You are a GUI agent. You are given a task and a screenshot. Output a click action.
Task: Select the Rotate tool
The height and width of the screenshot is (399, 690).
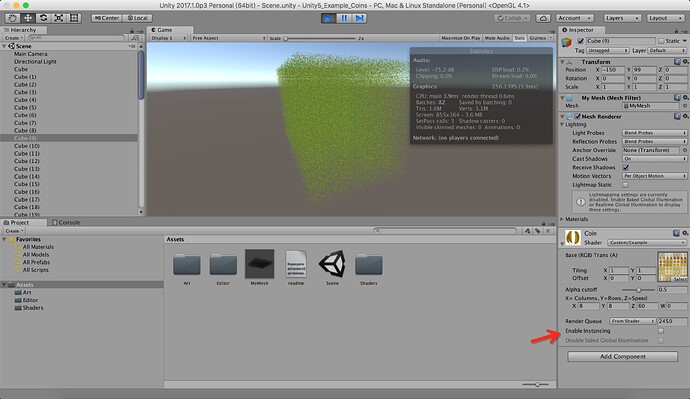tap(43, 18)
